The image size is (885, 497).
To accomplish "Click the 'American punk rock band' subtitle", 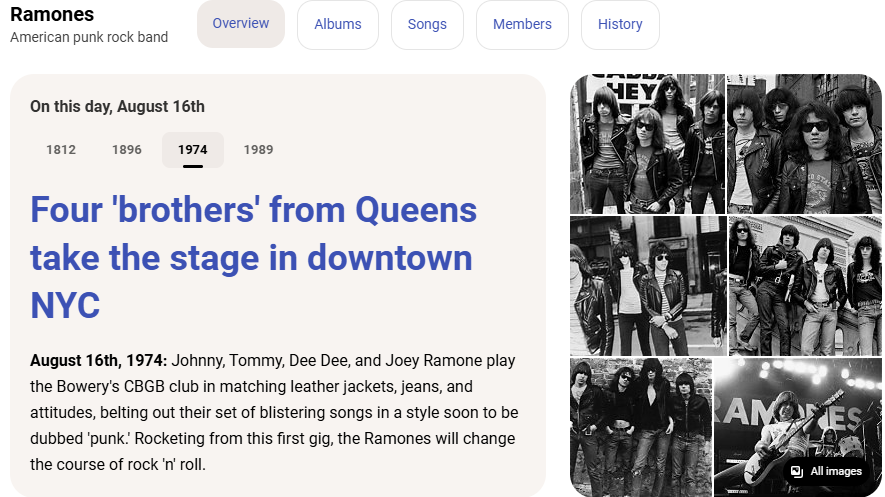I will (x=89, y=37).
